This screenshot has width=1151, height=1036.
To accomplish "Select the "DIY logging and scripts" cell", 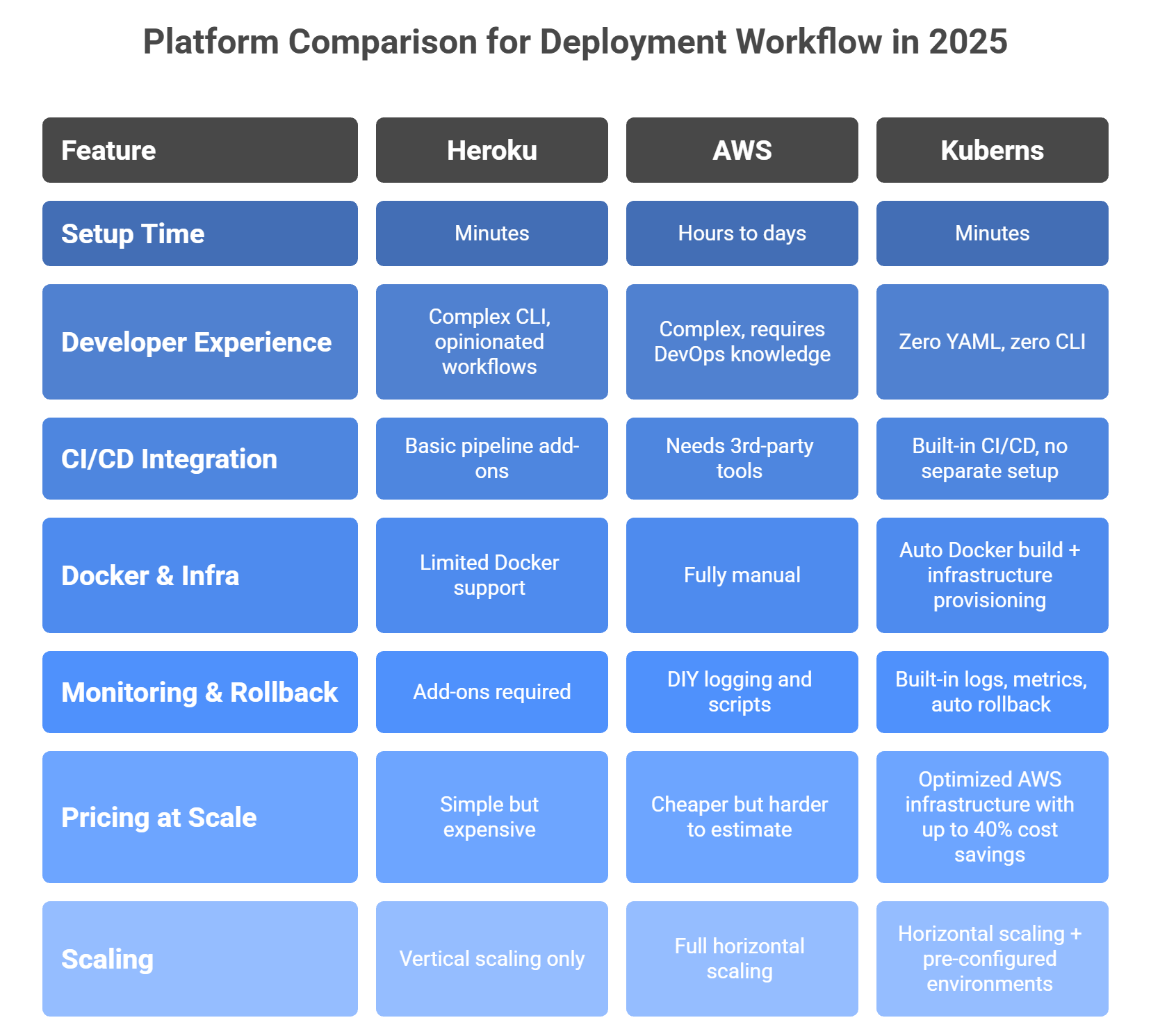I will coord(742,692).
